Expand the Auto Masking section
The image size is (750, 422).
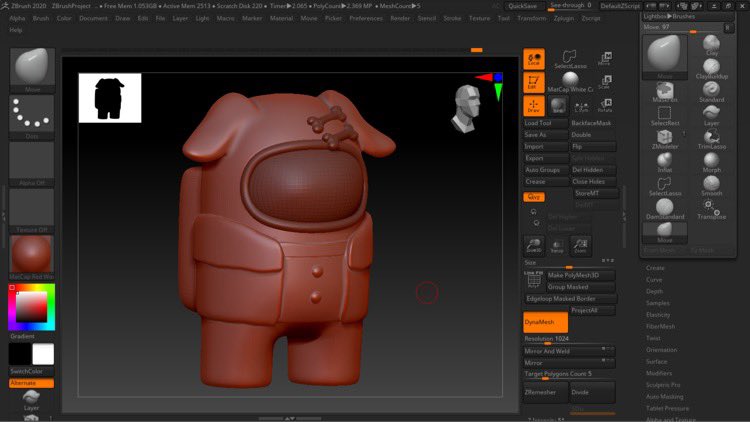pyautogui.click(x=664, y=397)
